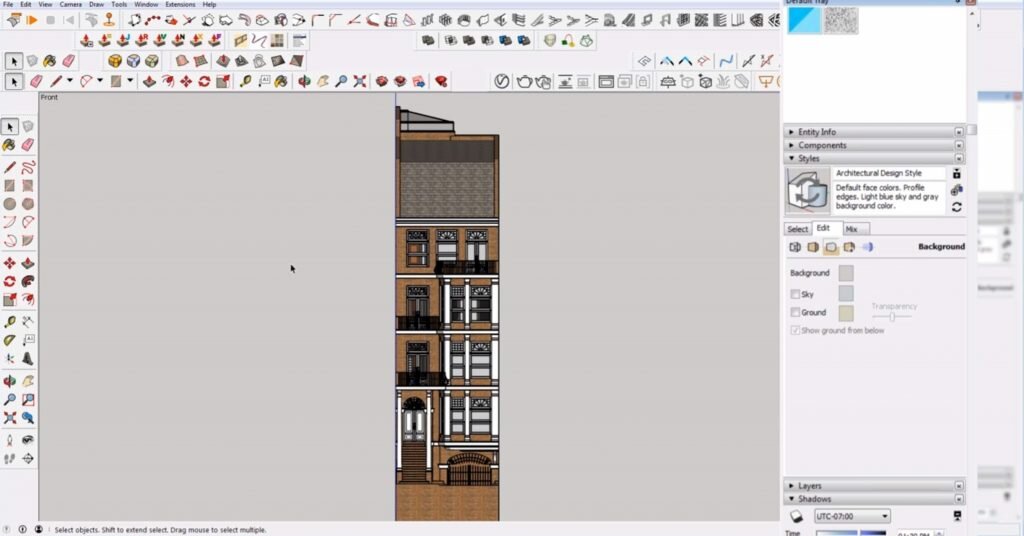
Task: Open the pencil tool dropdown arrow
Action: click(x=70, y=81)
